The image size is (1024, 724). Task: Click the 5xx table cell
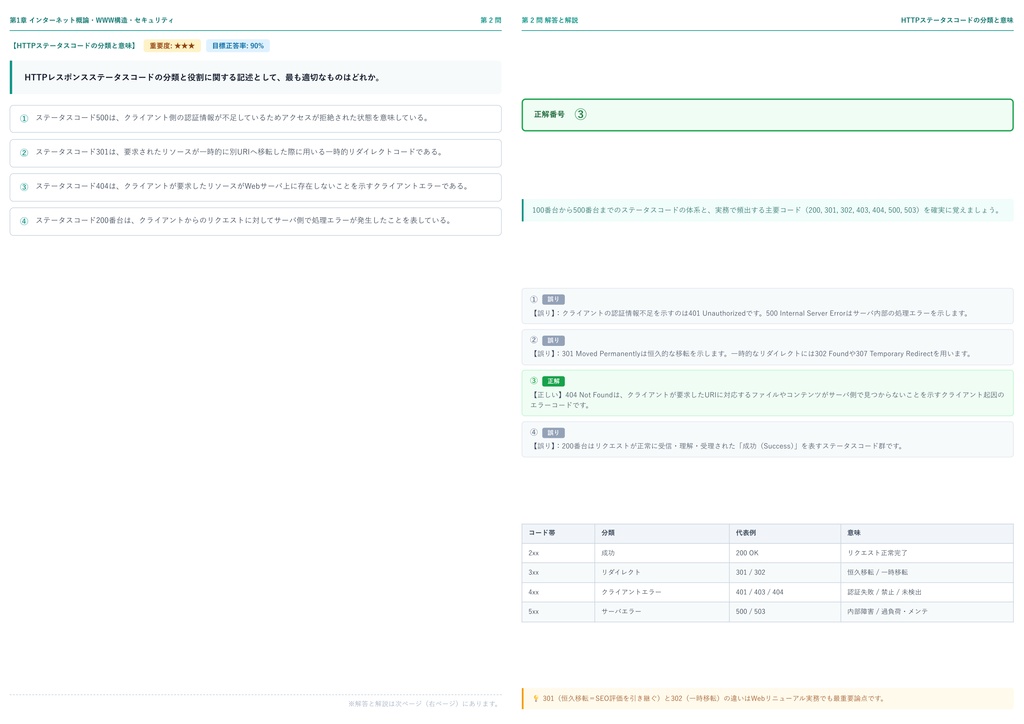click(x=558, y=612)
